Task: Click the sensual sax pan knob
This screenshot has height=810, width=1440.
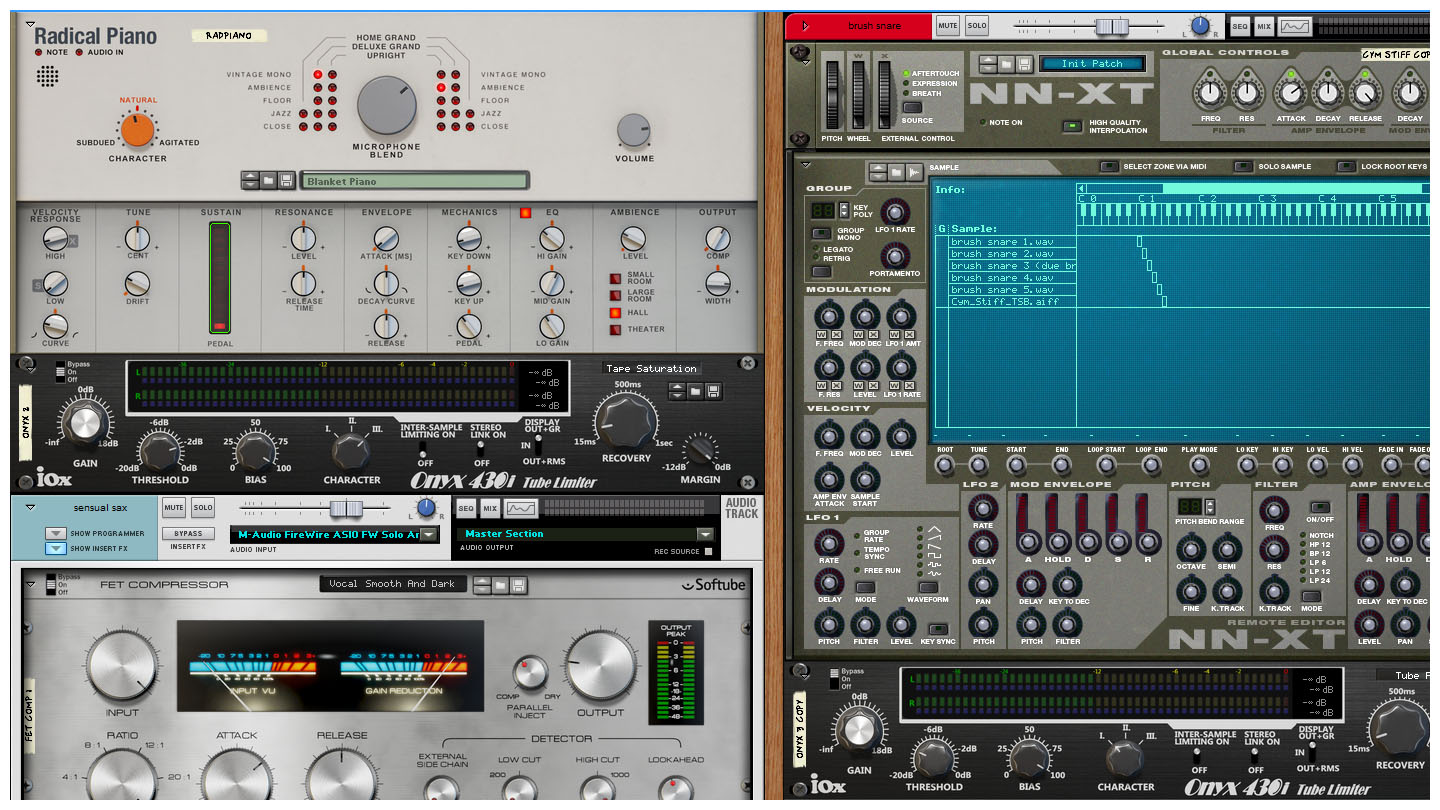Action: (427, 508)
